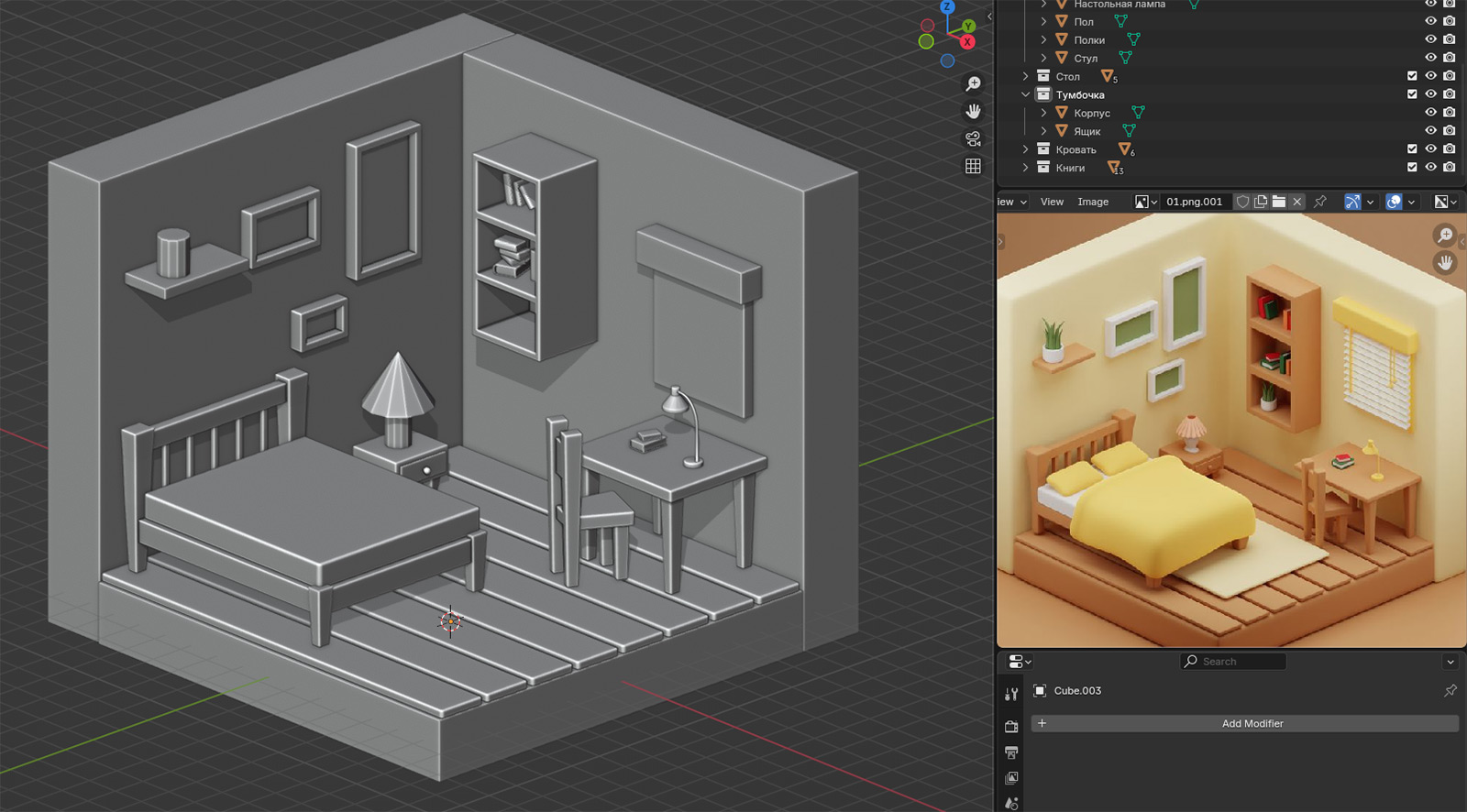Disable rendering of the Книги collection
Screen dimensions: 1467x812
tap(1449, 168)
